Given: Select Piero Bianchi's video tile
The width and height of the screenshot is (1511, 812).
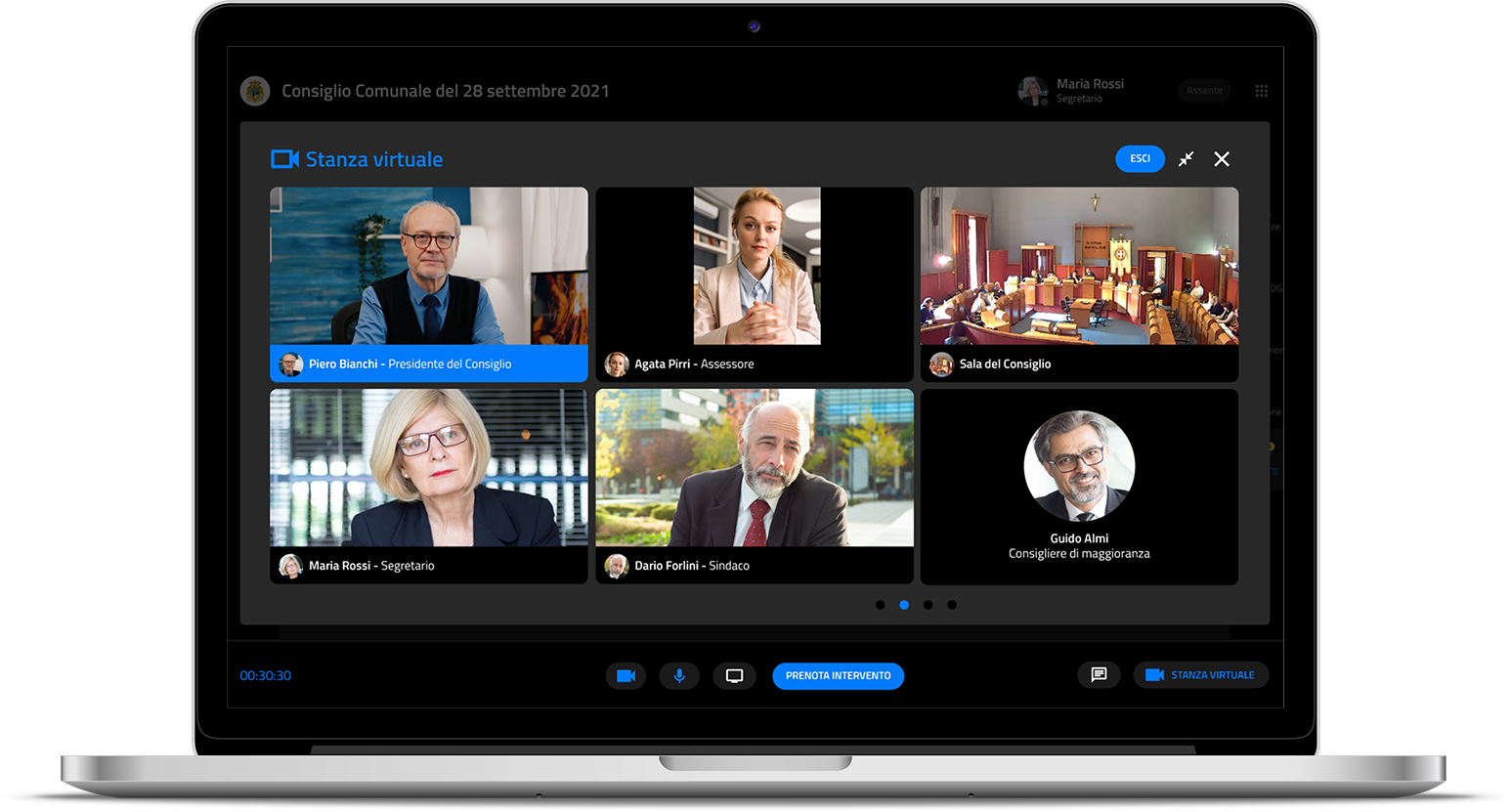Looking at the screenshot, I should pyautogui.click(x=428, y=266).
